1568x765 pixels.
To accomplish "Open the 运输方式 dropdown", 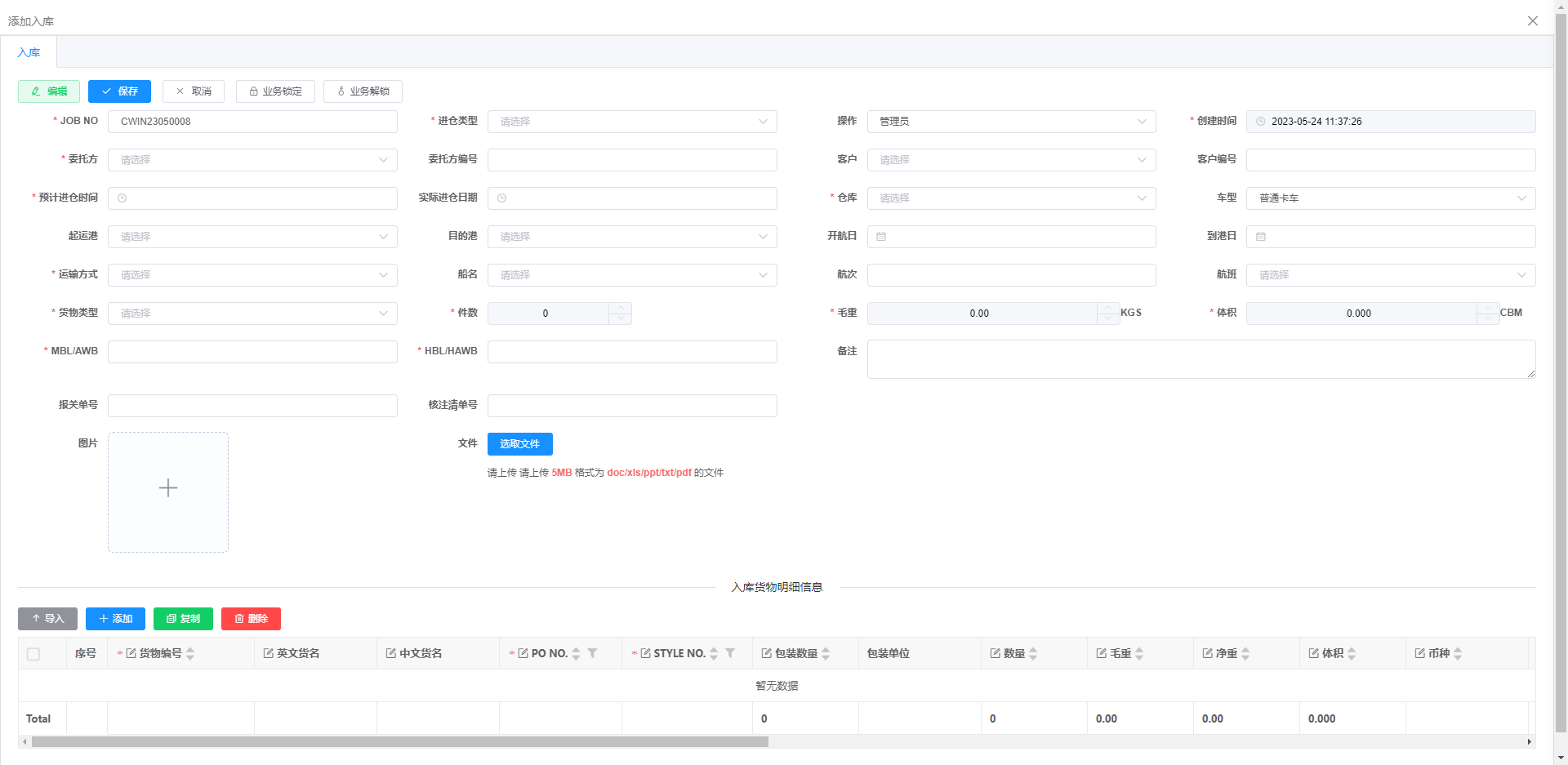I will coord(252,275).
